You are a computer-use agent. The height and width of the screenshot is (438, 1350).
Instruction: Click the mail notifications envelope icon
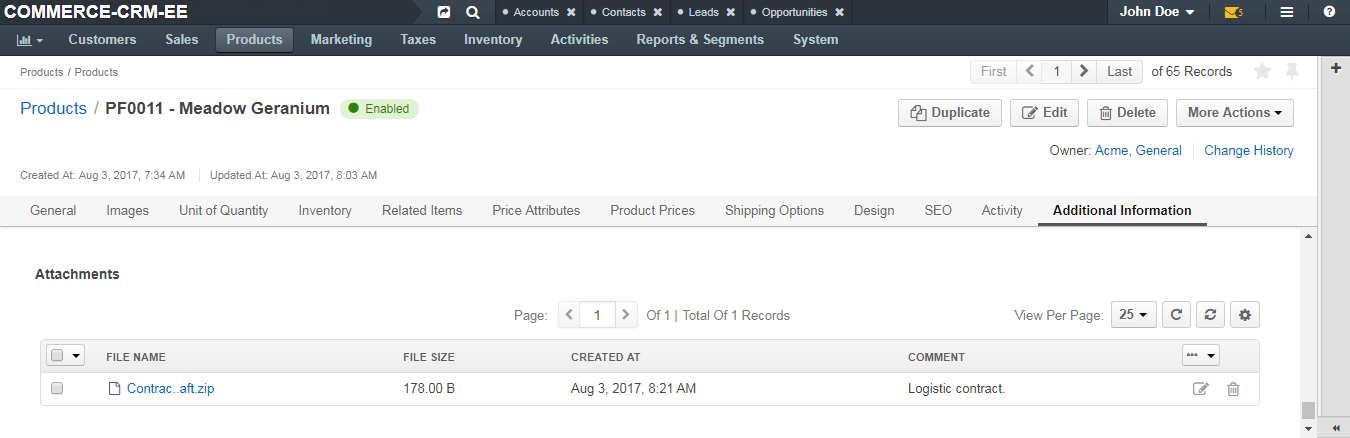tap(1233, 12)
